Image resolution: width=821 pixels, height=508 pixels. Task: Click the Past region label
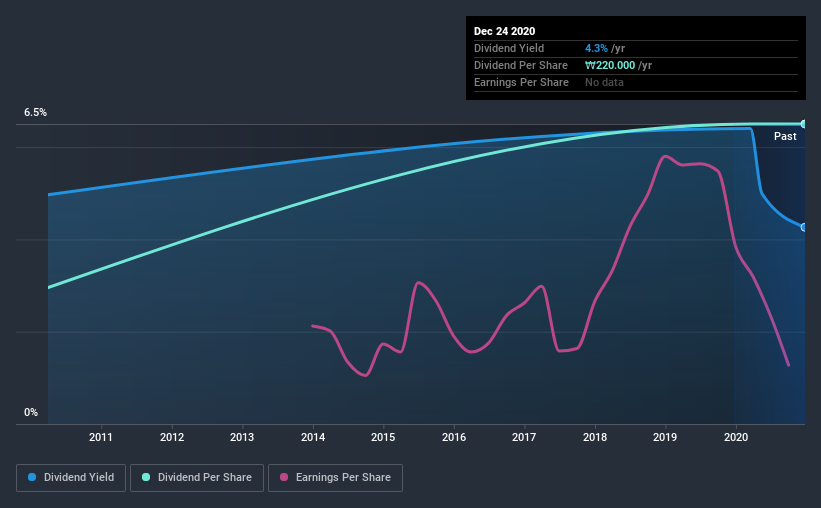(x=785, y=137)
